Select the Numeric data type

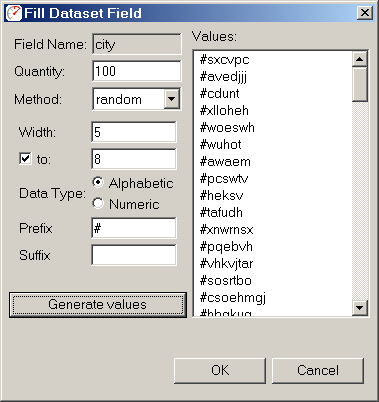pos(98,203)
